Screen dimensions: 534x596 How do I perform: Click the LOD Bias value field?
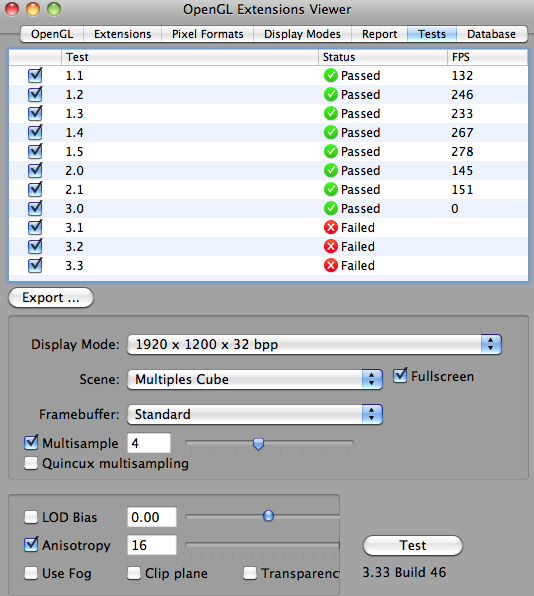click(x=152, y=517)
